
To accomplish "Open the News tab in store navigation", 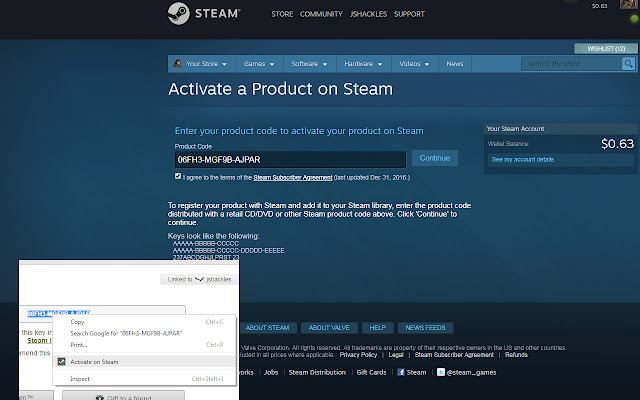I will [455, 64].
